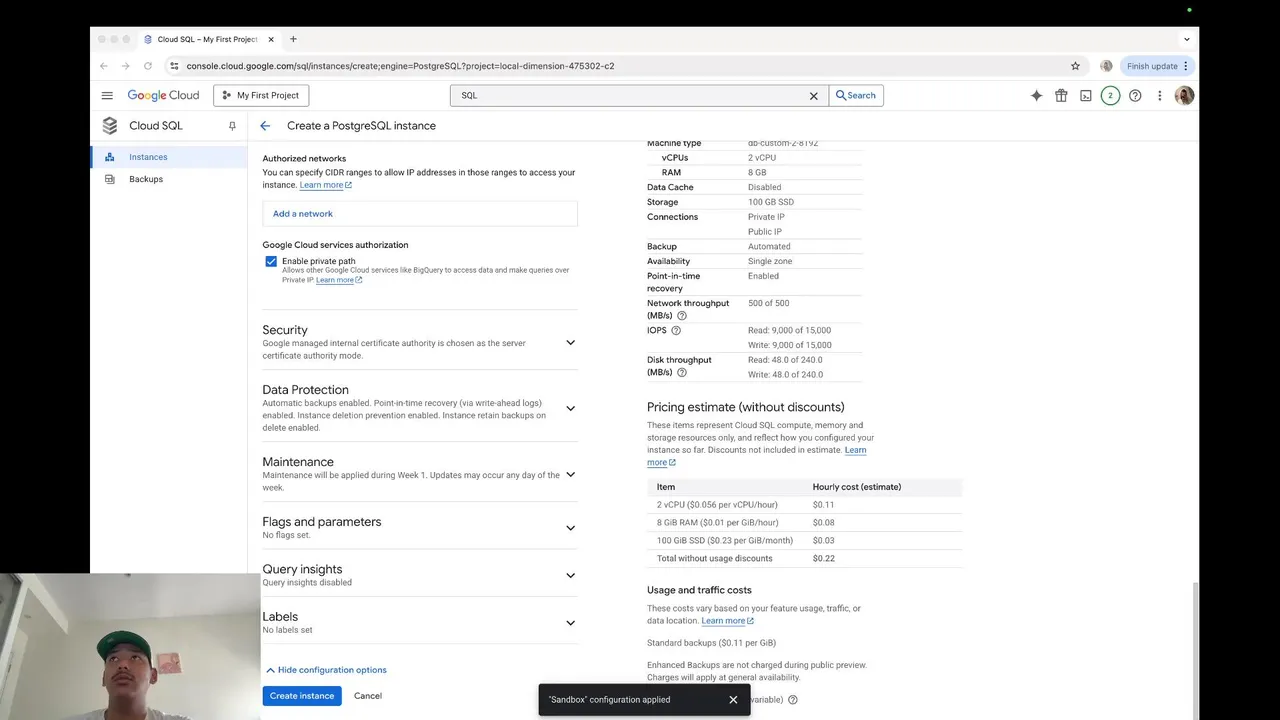This screenshot has height=720, width=1280.
Task: Open the three-dot settings menu in header
Action: click(x=1160, y=96)
